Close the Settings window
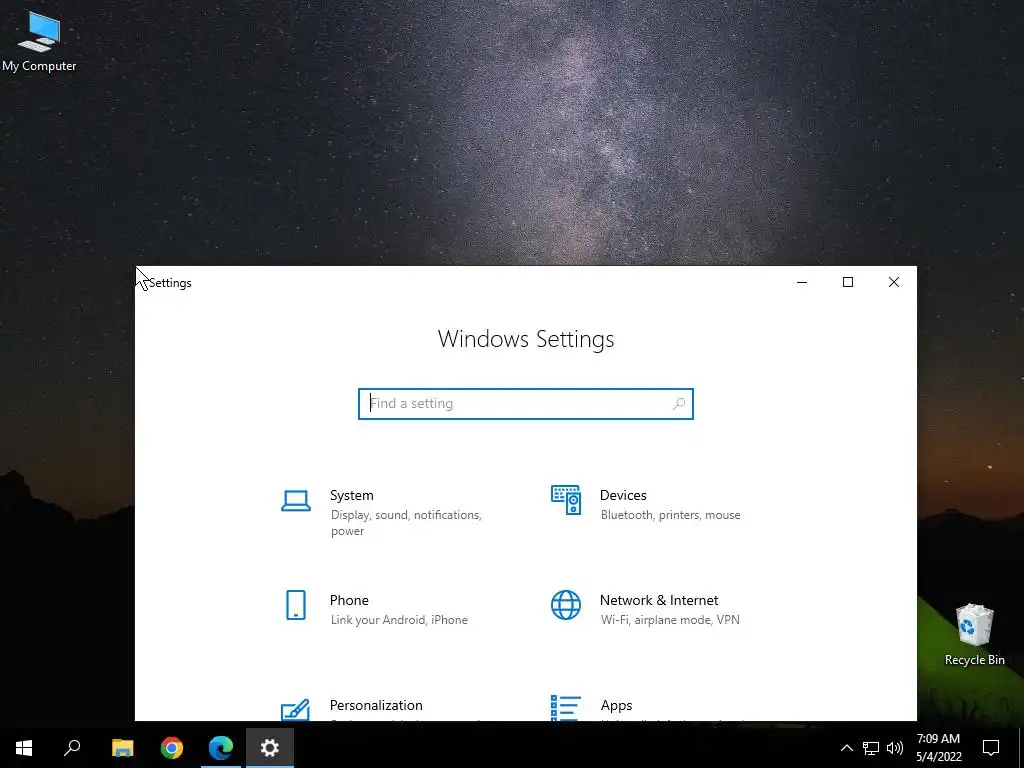Image resolution: width=1024 pixels, height=768 pixels. [894, 282]
